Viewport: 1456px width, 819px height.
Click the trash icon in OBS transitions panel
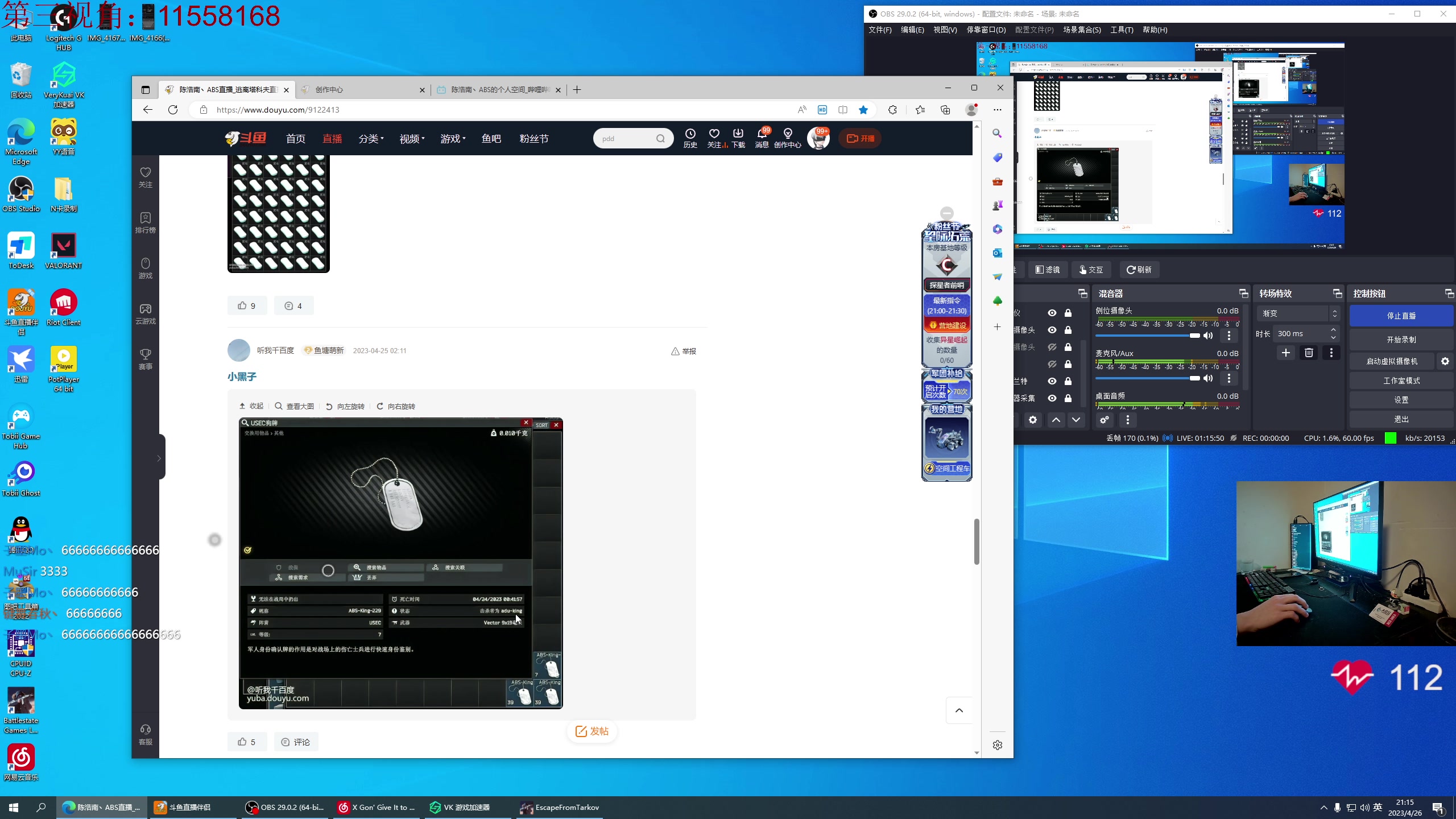tap(1309, 353)
